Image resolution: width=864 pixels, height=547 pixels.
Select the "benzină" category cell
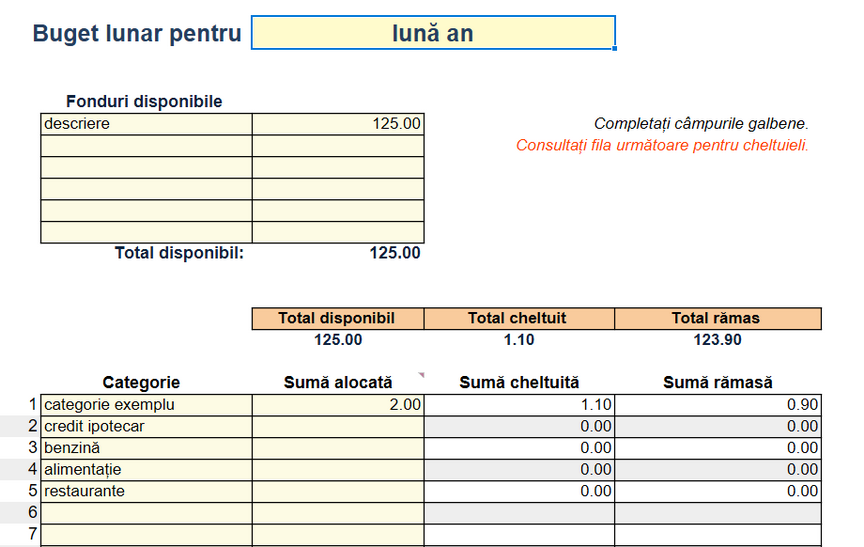(x=146, y=448)
